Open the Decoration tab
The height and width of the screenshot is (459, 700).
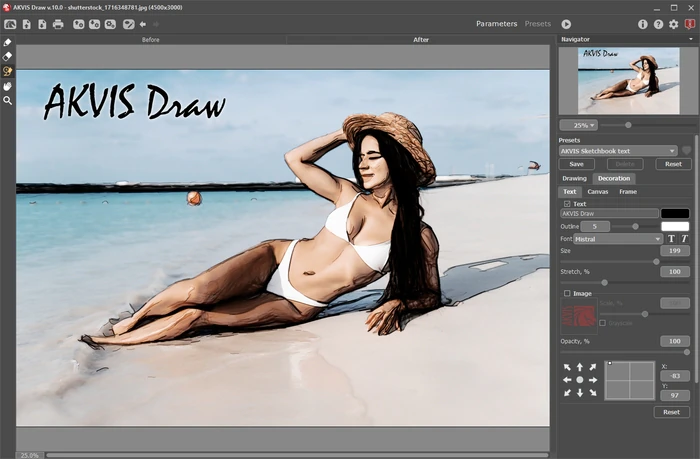pyautogui.click(x=614, y=178)
